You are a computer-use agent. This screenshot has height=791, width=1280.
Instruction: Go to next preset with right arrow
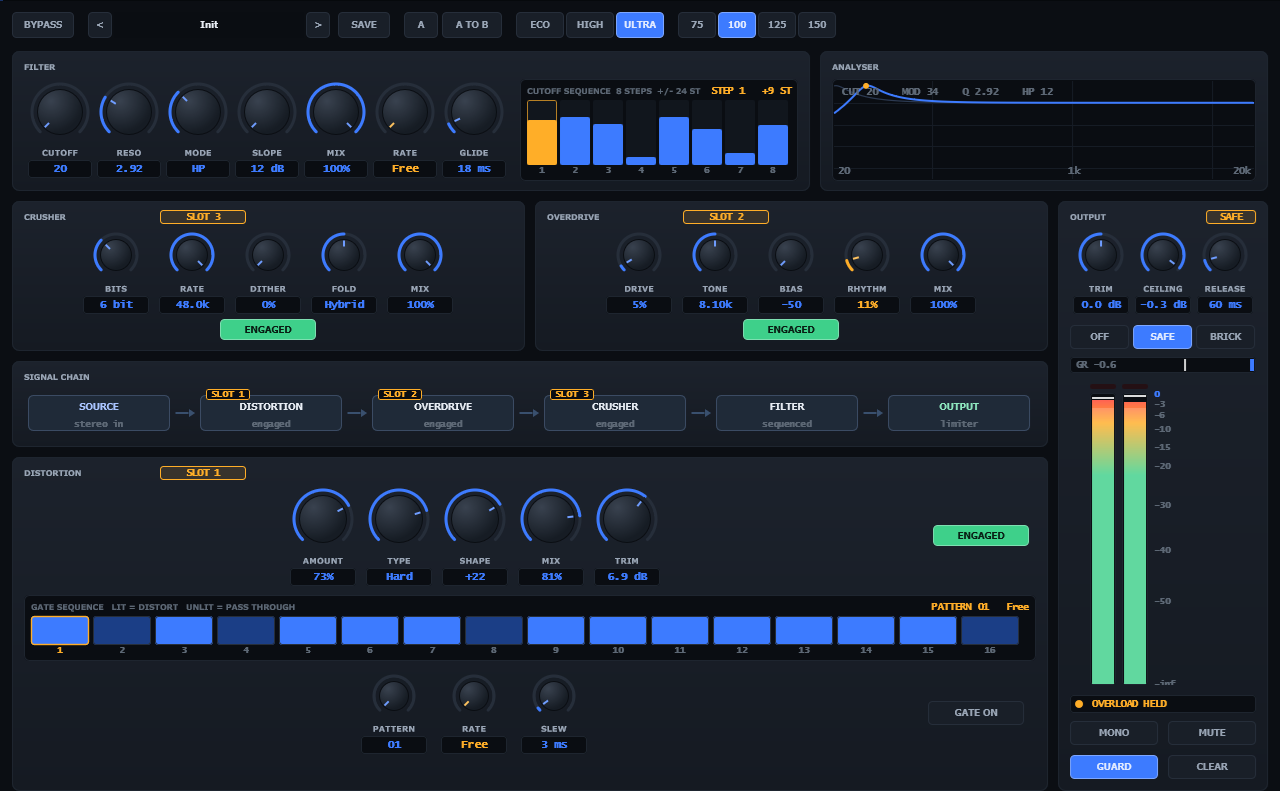[318, 25]
